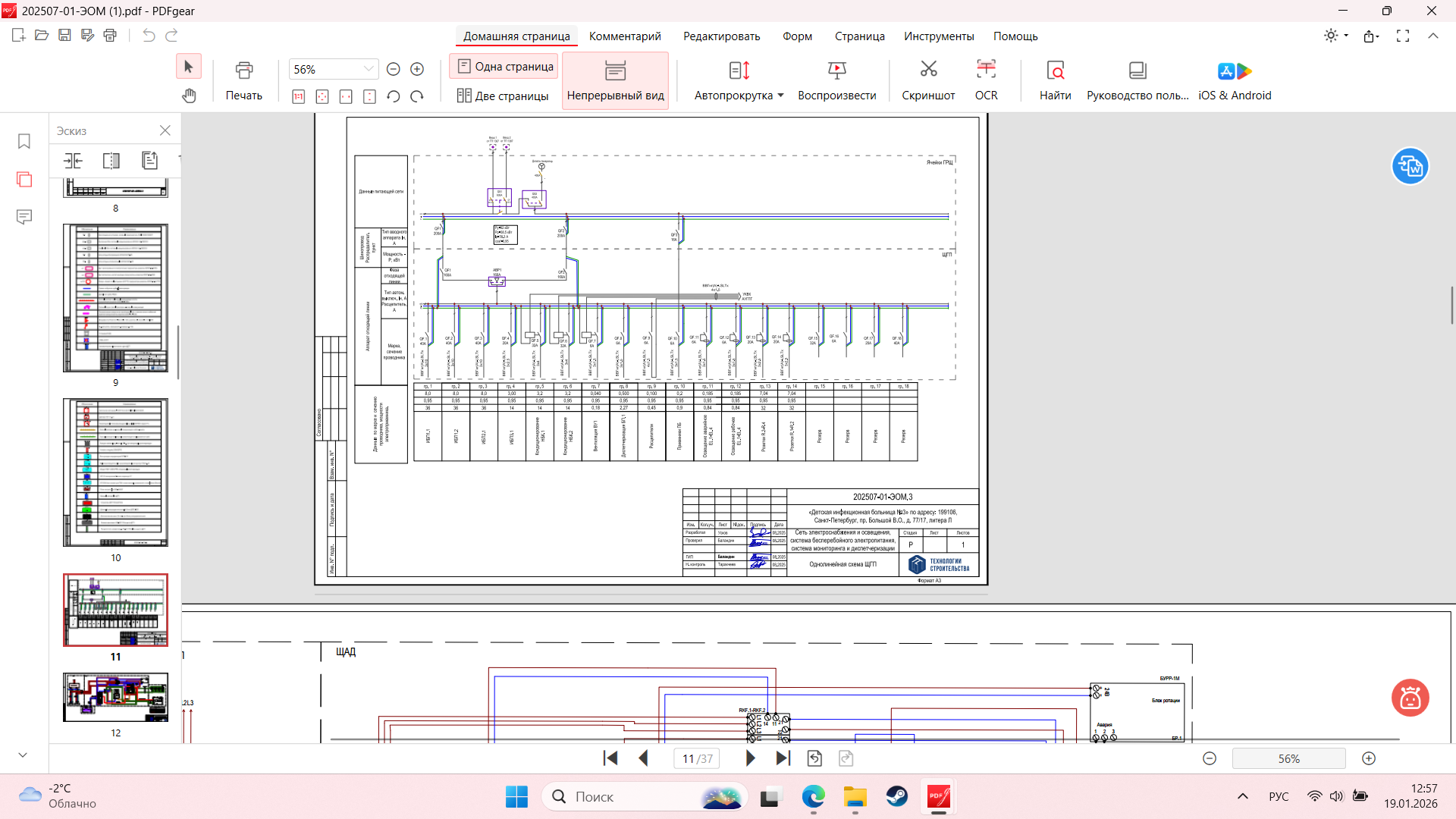Rotate the page counterclockwise
Screen dimensions: 1456x819
393,96
